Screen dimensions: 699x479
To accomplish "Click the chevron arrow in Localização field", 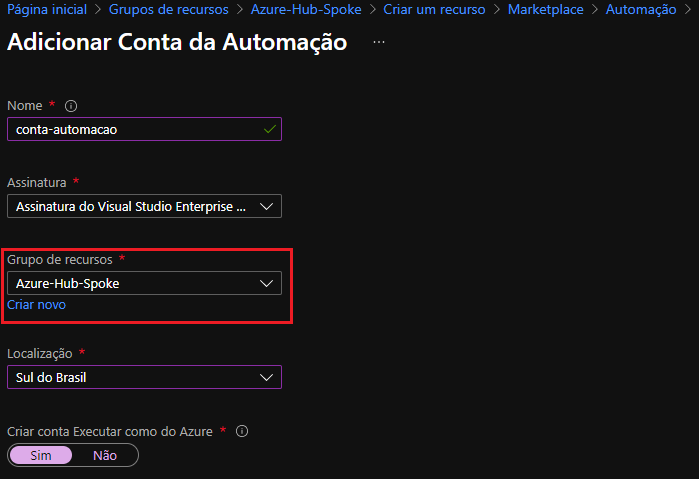I will coord(266,377).
